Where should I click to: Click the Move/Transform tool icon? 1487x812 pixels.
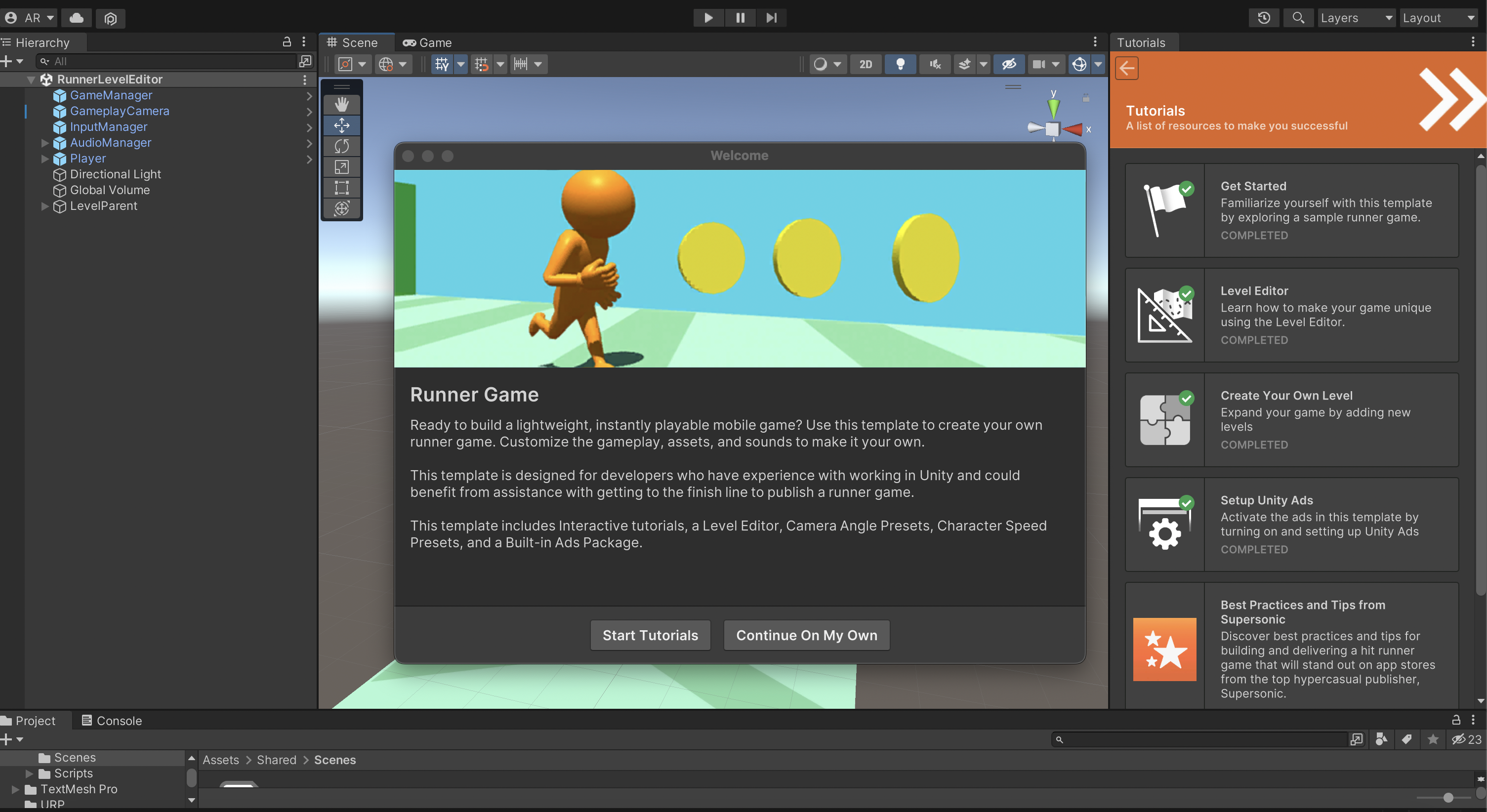coord(342,124)
